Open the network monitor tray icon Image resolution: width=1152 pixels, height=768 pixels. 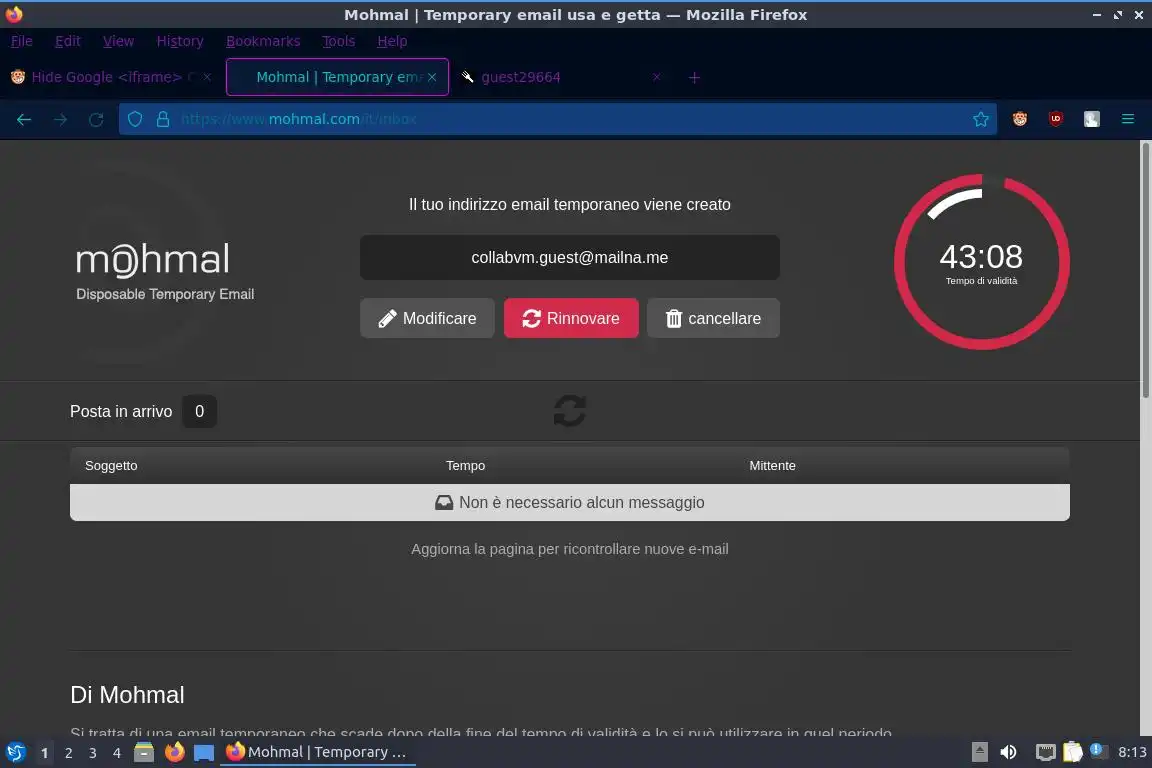(x=1045, y=752)
